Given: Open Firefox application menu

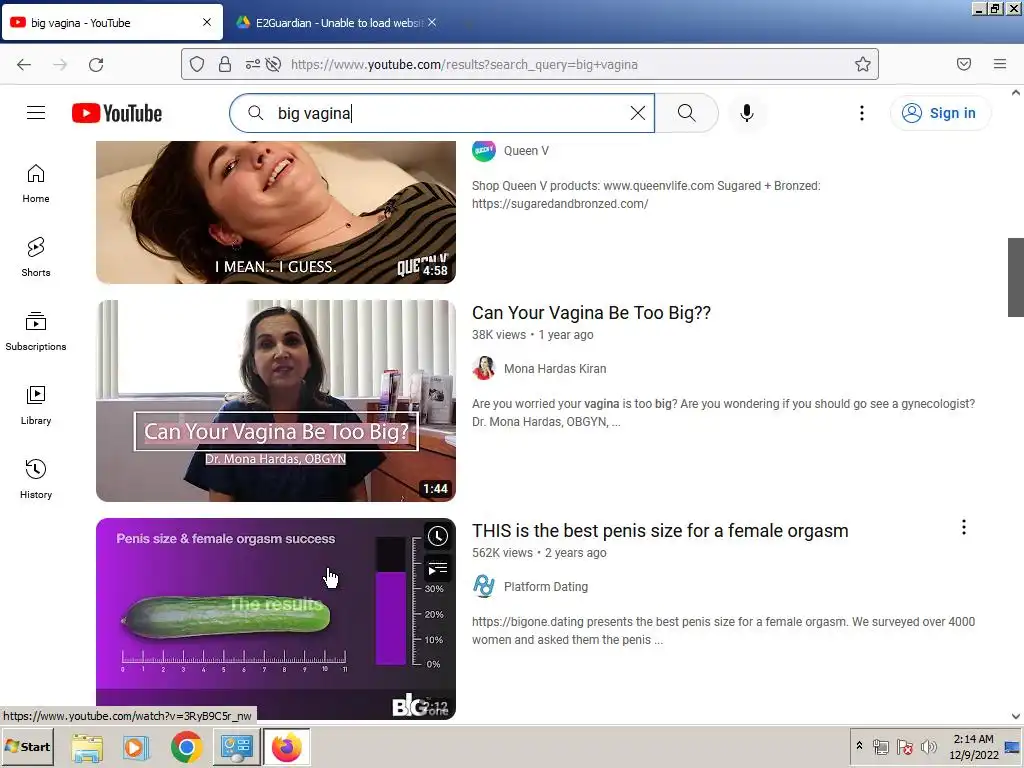Looking at the screenshot, I should click(x=1000, y=64).
